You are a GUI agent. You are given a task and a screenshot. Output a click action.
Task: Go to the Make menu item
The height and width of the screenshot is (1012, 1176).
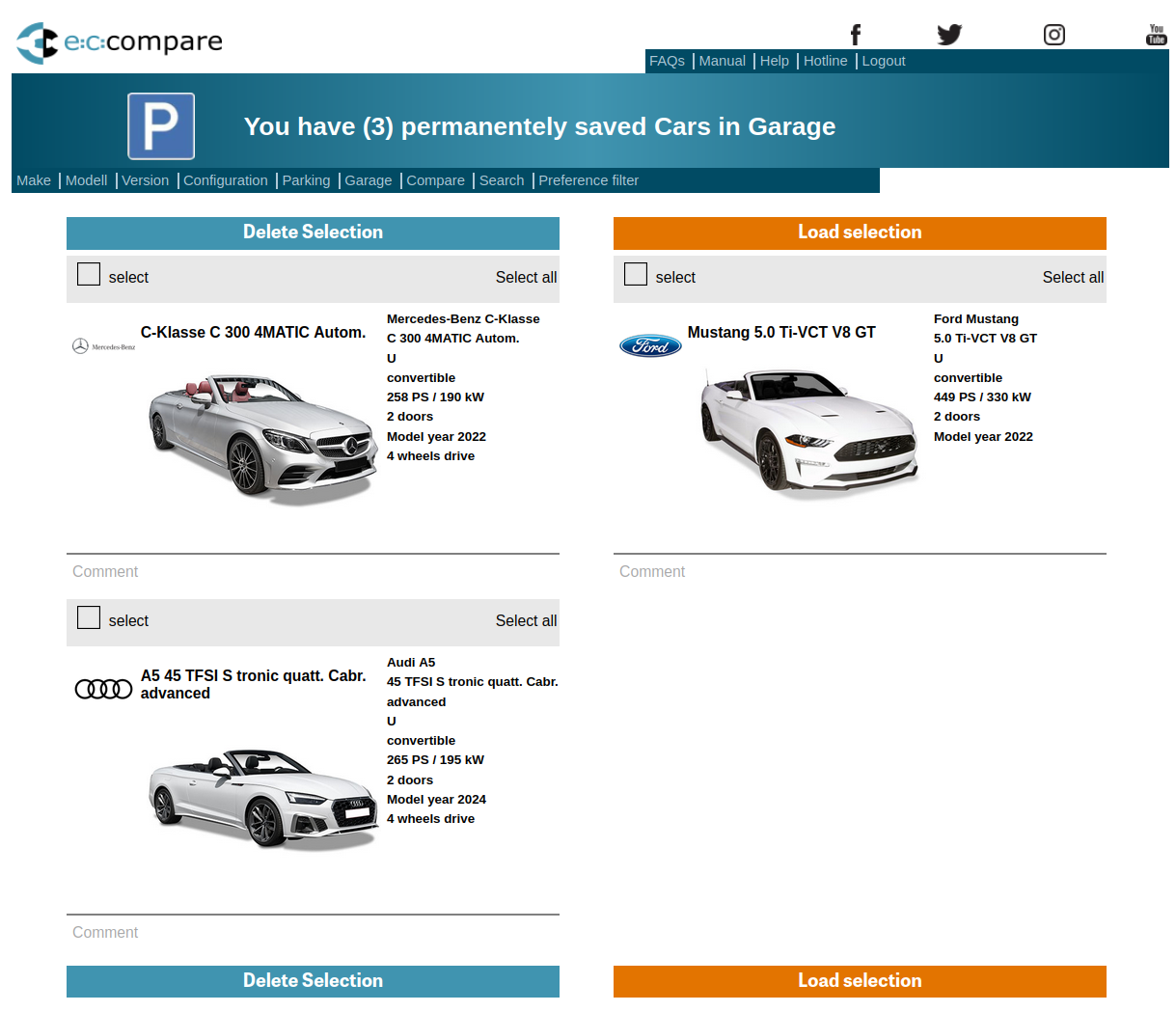[34, 180]
